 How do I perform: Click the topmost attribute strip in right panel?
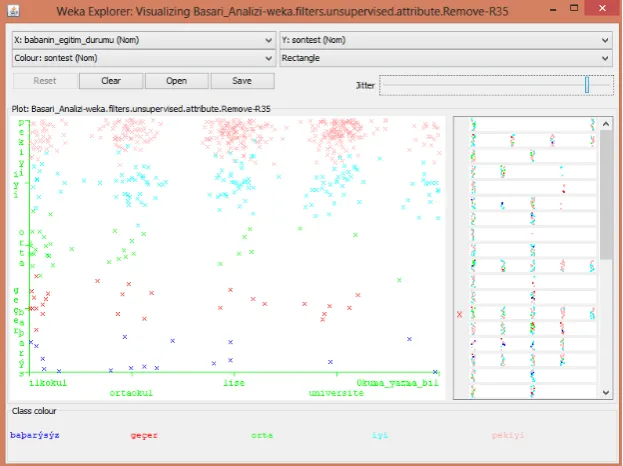[533, 124]
